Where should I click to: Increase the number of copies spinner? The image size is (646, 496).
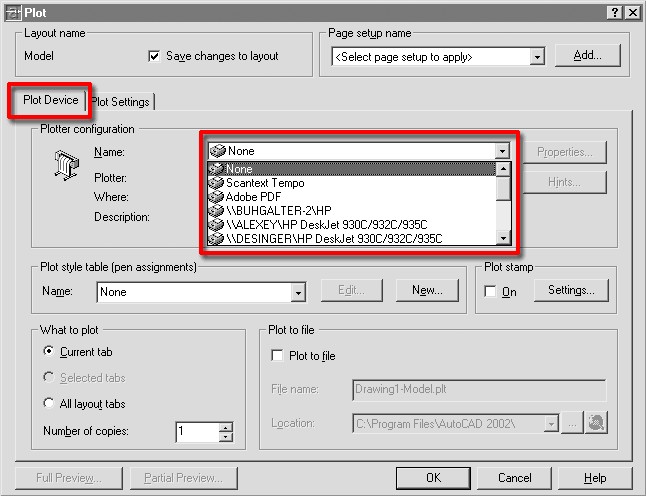point(226,427)
